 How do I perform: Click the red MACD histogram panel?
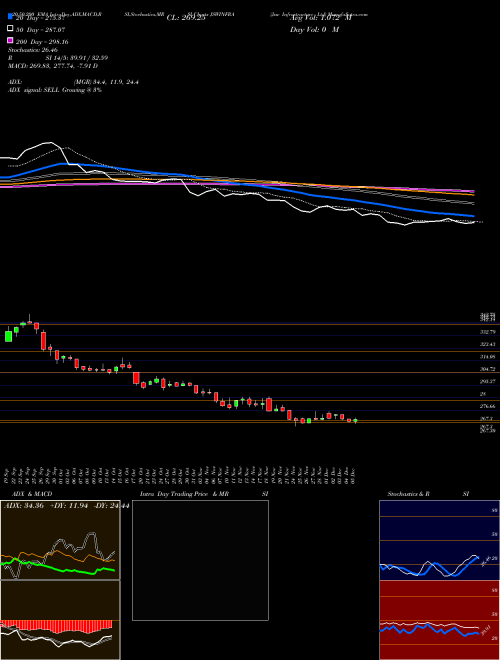click(60, 620)
